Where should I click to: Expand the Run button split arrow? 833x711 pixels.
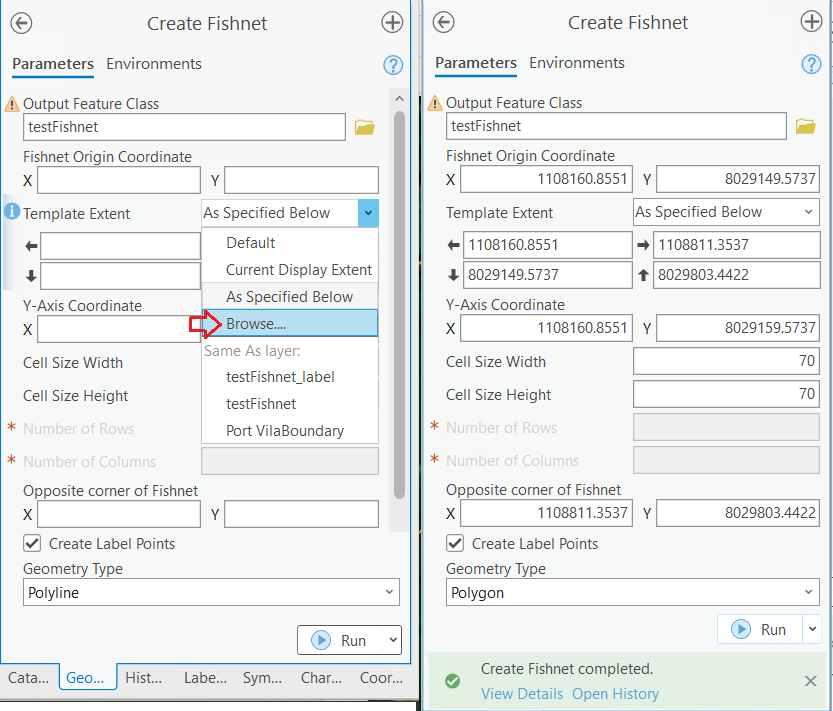click(x=393, y=639)
